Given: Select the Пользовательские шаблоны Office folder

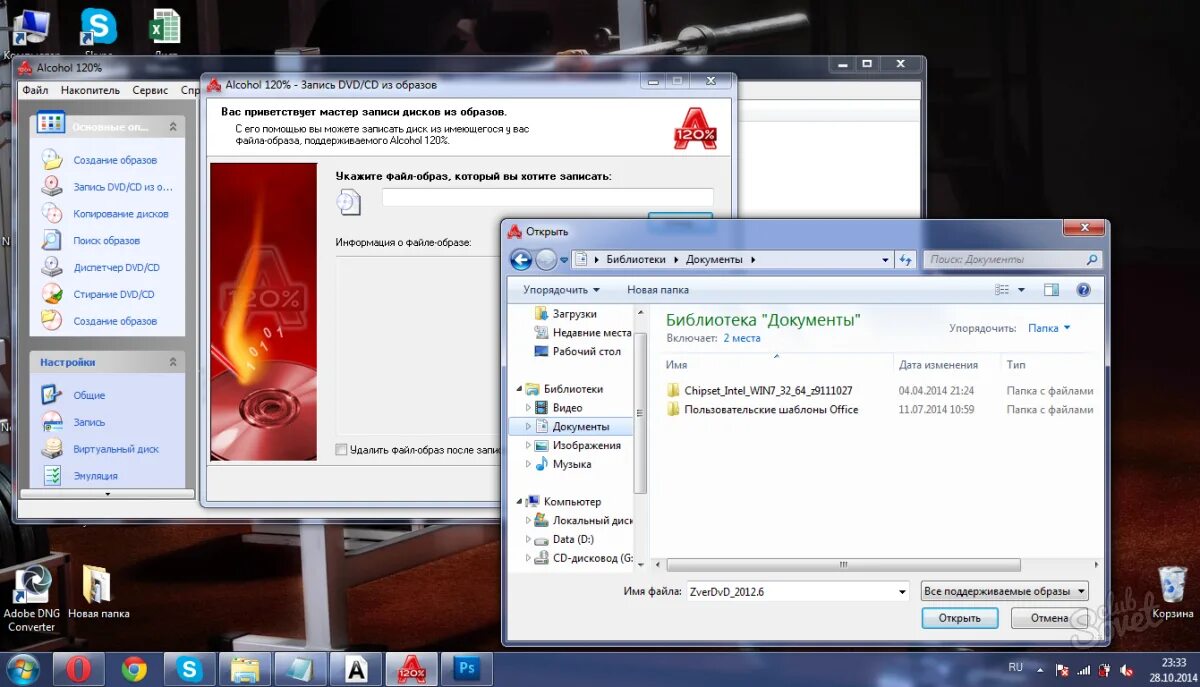Looking at the screenshot, I should point(762,410).
